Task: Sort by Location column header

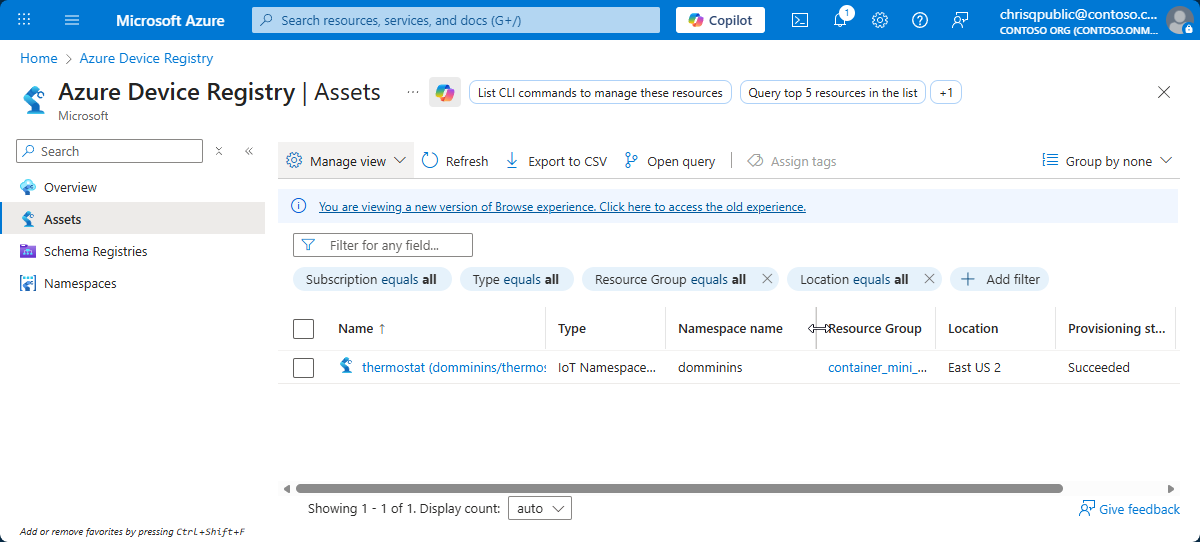Action: click(973, 328)
